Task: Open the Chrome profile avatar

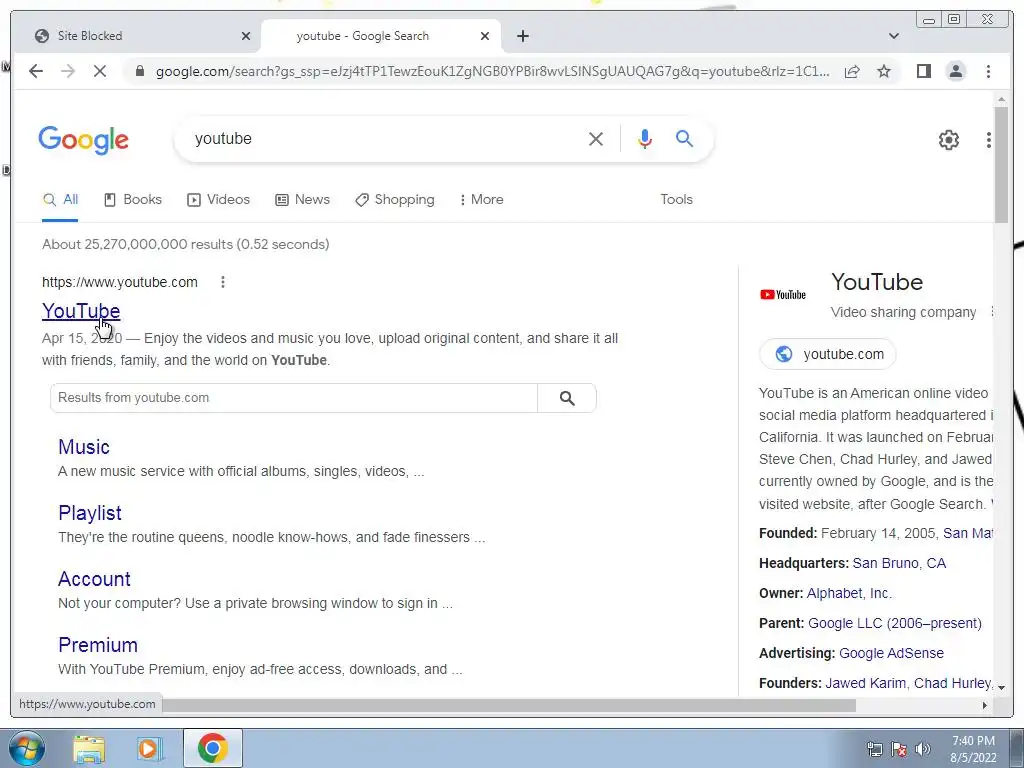Action: tap(955, 71)
